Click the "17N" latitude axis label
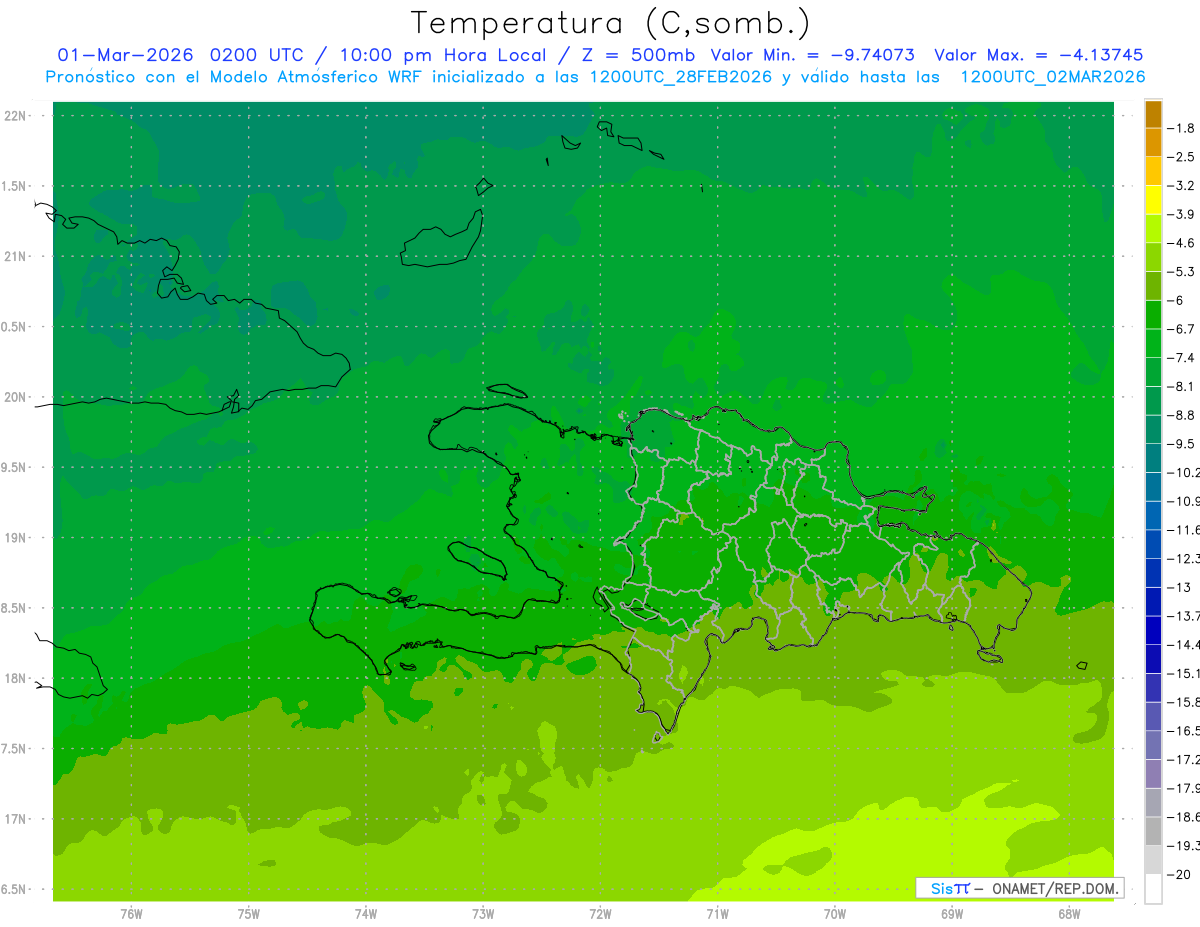 16,819
